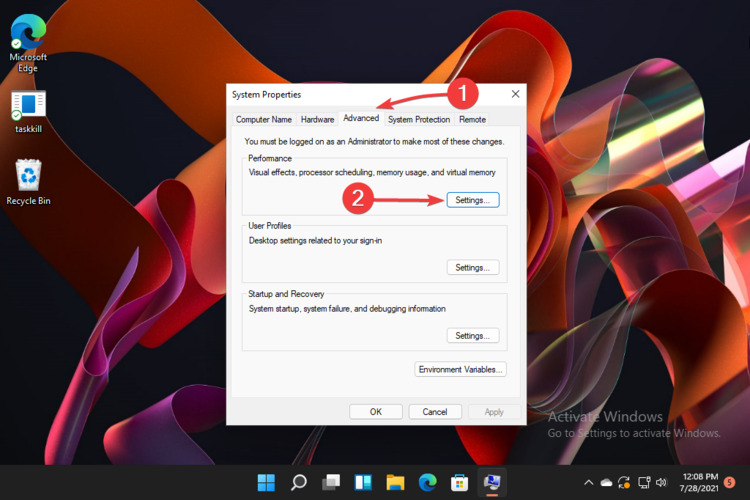Image resolution: width=750 pixels, height=500 pixels.
Task: Click the volume icon in system tray
Action: (x=661, y=483)
